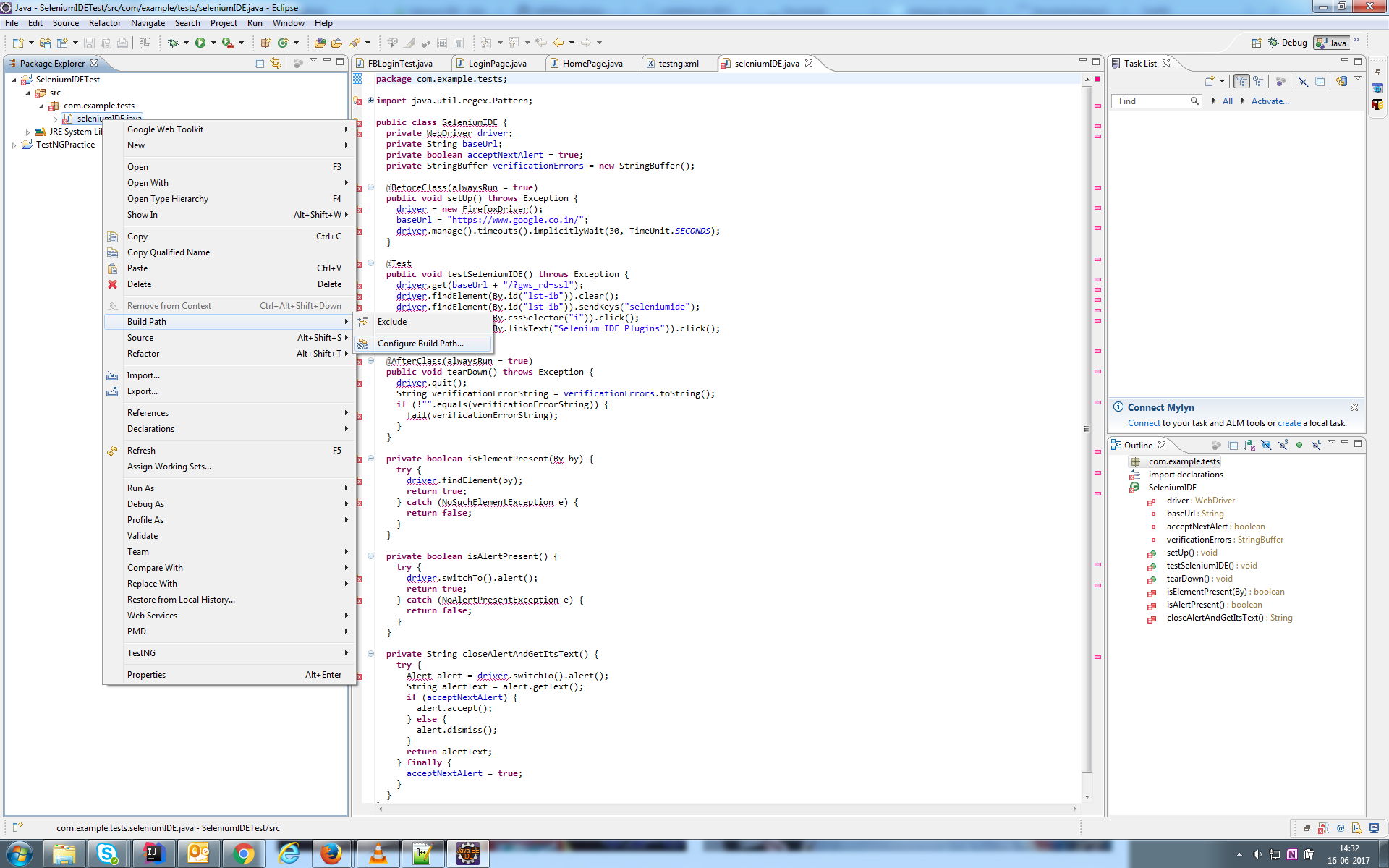Click the Debug bug icon in toolbar

[x=173, y=43]
